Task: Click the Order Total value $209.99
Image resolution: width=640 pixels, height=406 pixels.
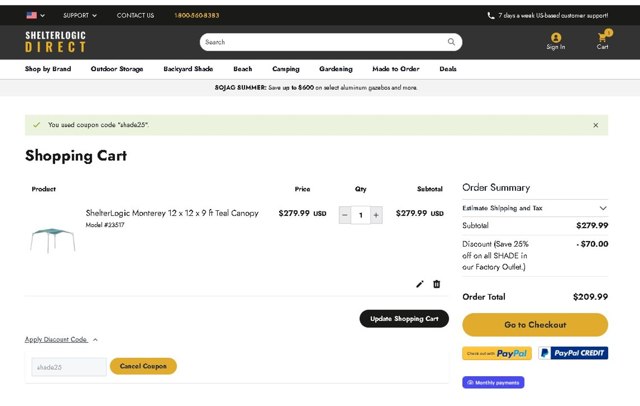Action: (x=590, y=297)
